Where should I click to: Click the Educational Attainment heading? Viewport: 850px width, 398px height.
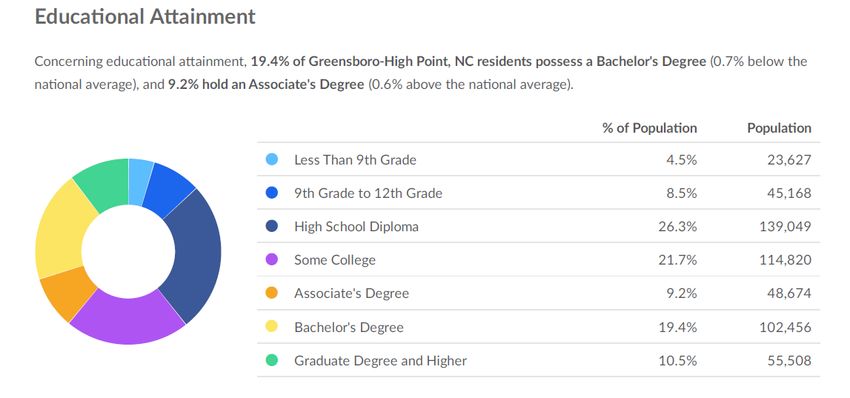(145, 16)
